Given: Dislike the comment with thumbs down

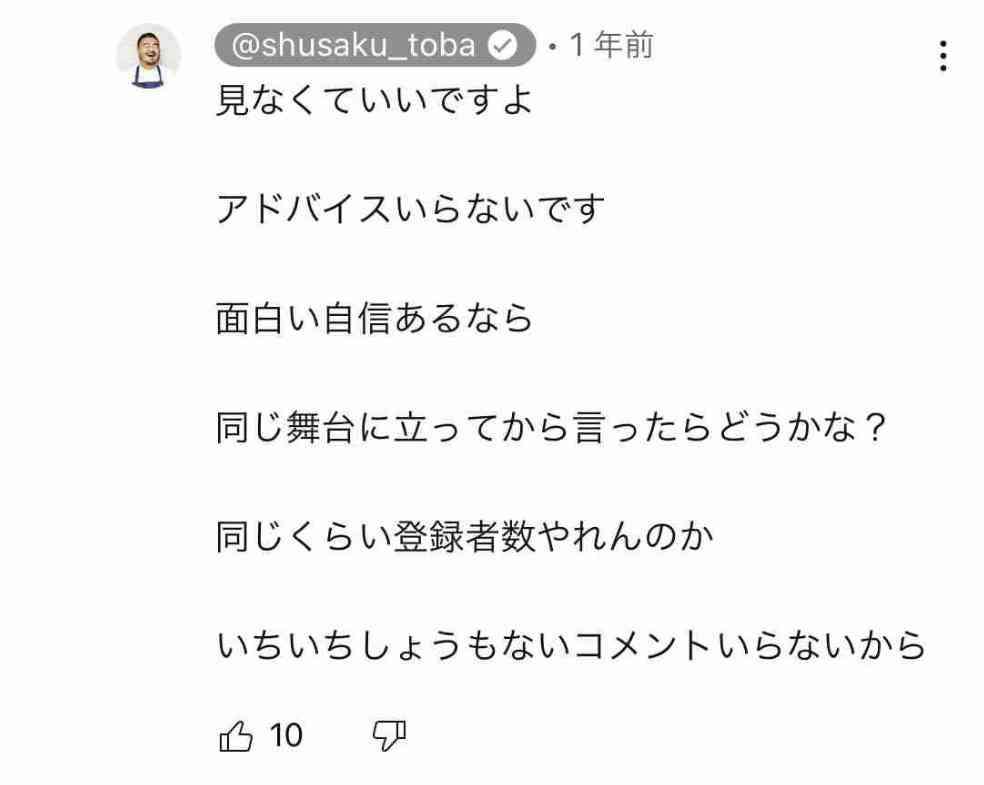Looking at the screenshot, I should coord(388,737).
